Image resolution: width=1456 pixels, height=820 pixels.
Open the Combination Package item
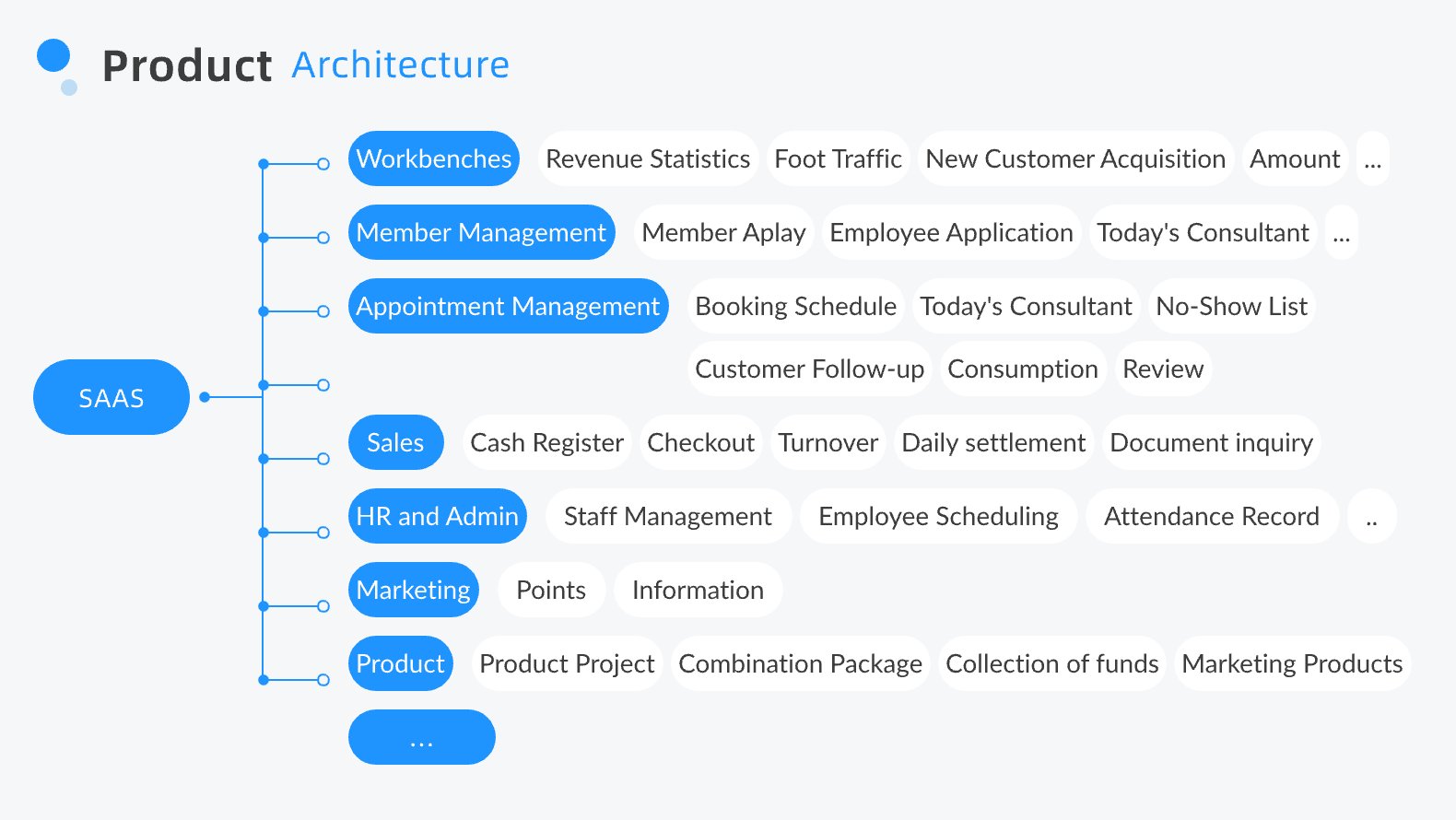(800, 663)
